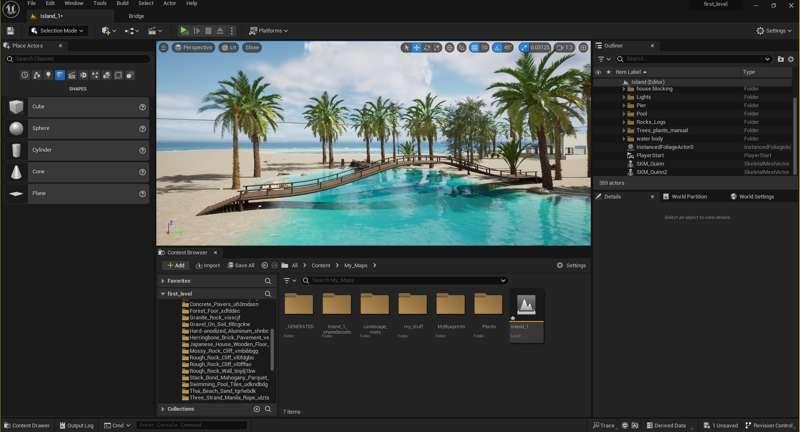Viewport: 800px width, 432px height.
Task: Expand the Rocks_Logs folder in the Outliner
Action: click(623, 122)
